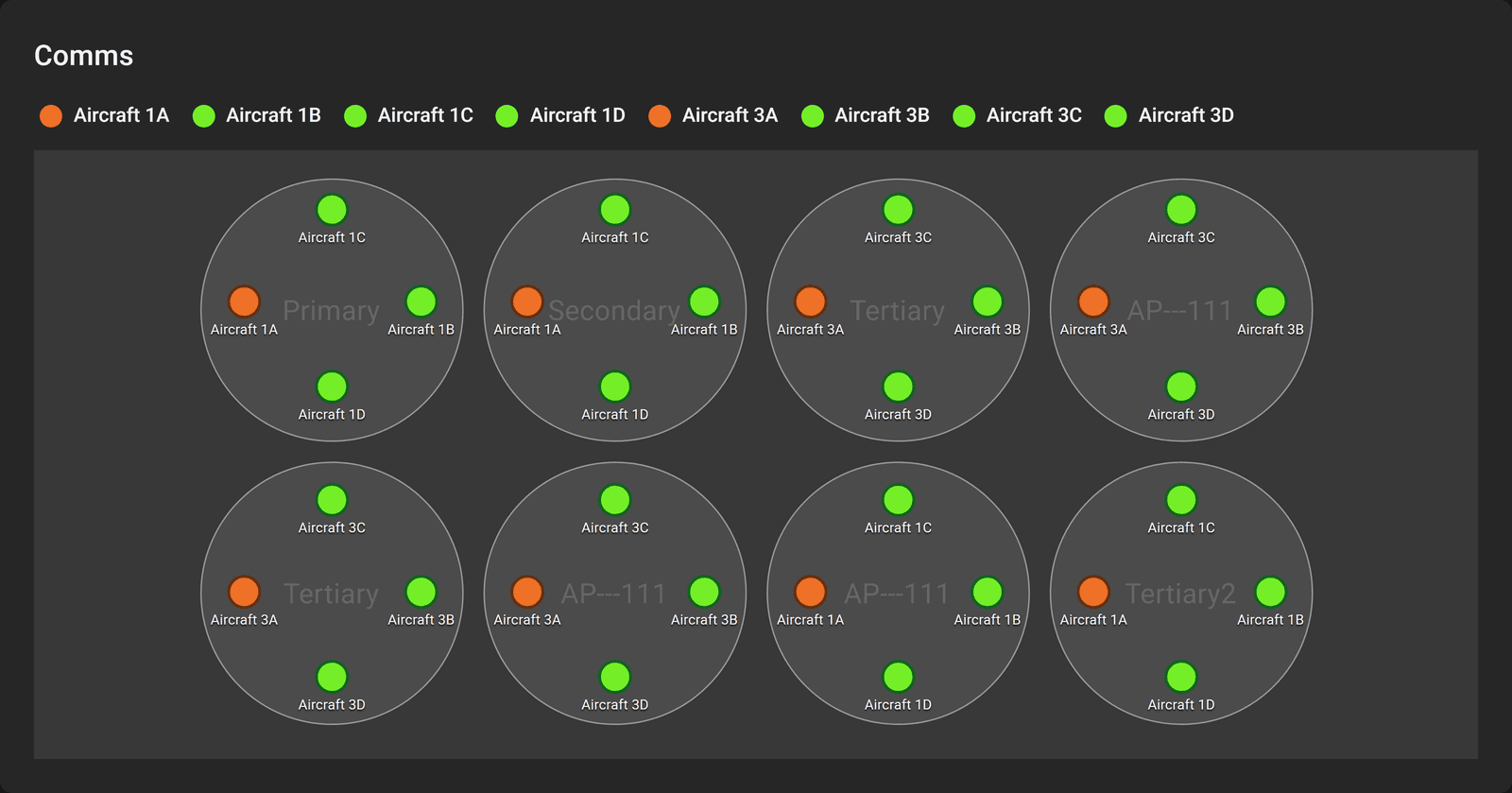Image resolution: width=1512 pixels, height=793 pixels.
Task: Click the Aircraft 1D label in Tertiary2 circle
Action: click(x=1181, y=705)
